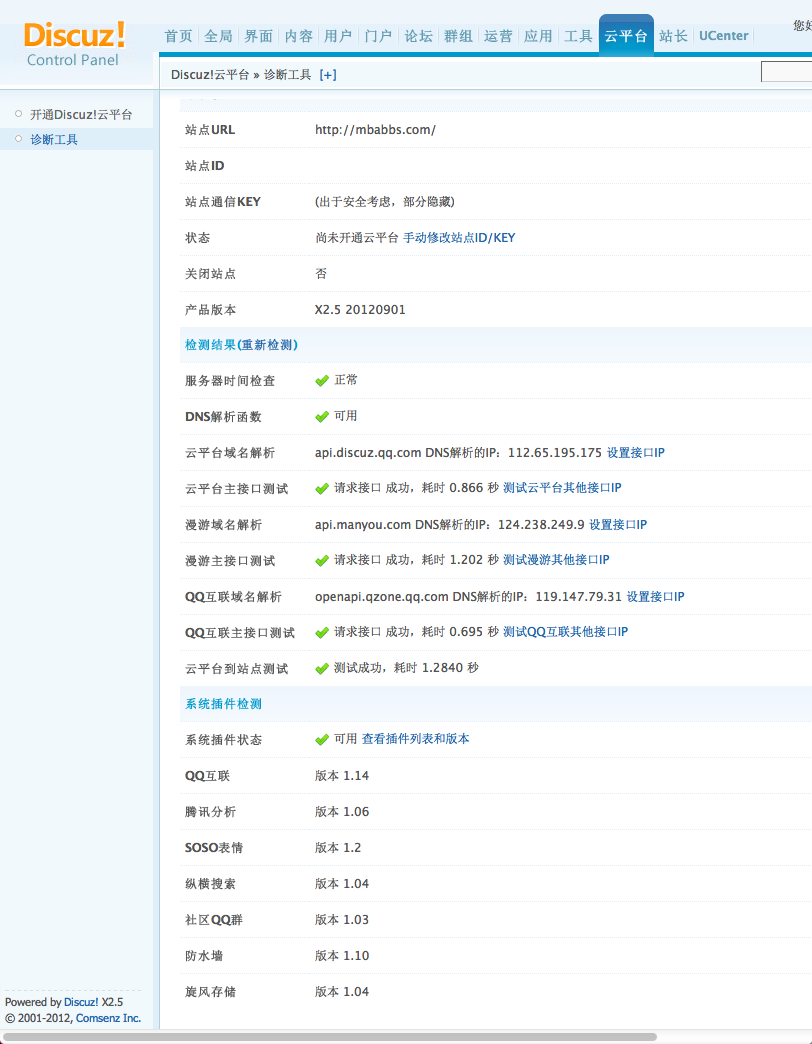
Task: Click the site URL http://mbabbs.com/
Action: coord(375,130)
